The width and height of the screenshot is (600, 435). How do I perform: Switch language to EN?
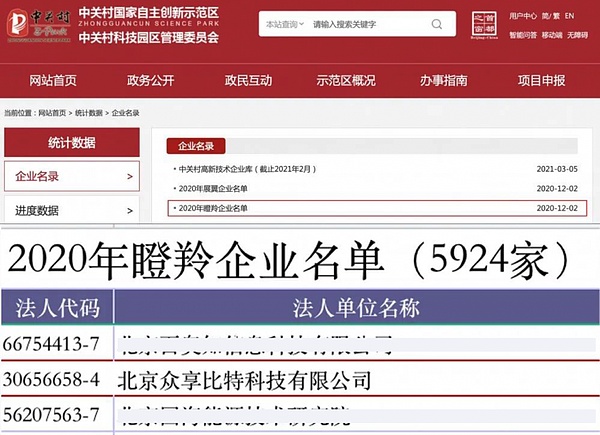(x=569, y=16)
